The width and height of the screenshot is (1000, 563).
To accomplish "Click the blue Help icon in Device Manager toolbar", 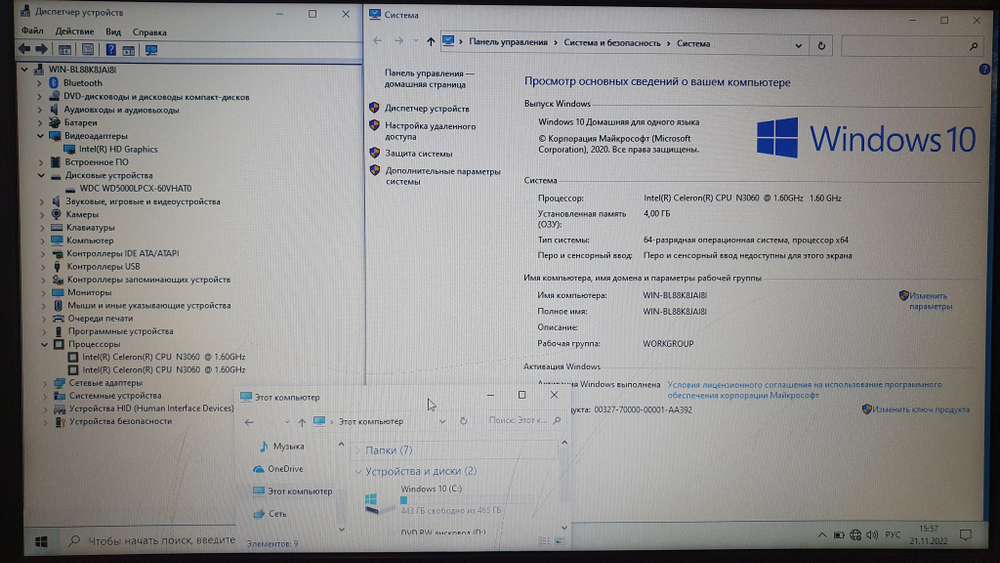I will click(111, 49).
